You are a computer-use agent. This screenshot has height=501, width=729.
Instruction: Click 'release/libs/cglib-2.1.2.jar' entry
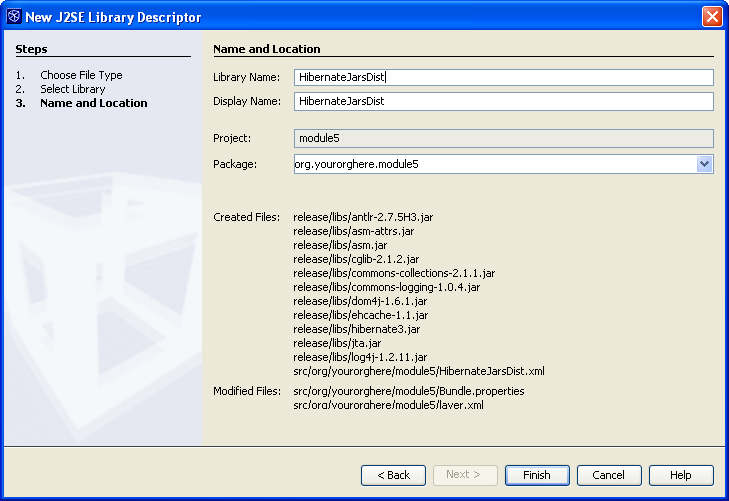[356, 259]
